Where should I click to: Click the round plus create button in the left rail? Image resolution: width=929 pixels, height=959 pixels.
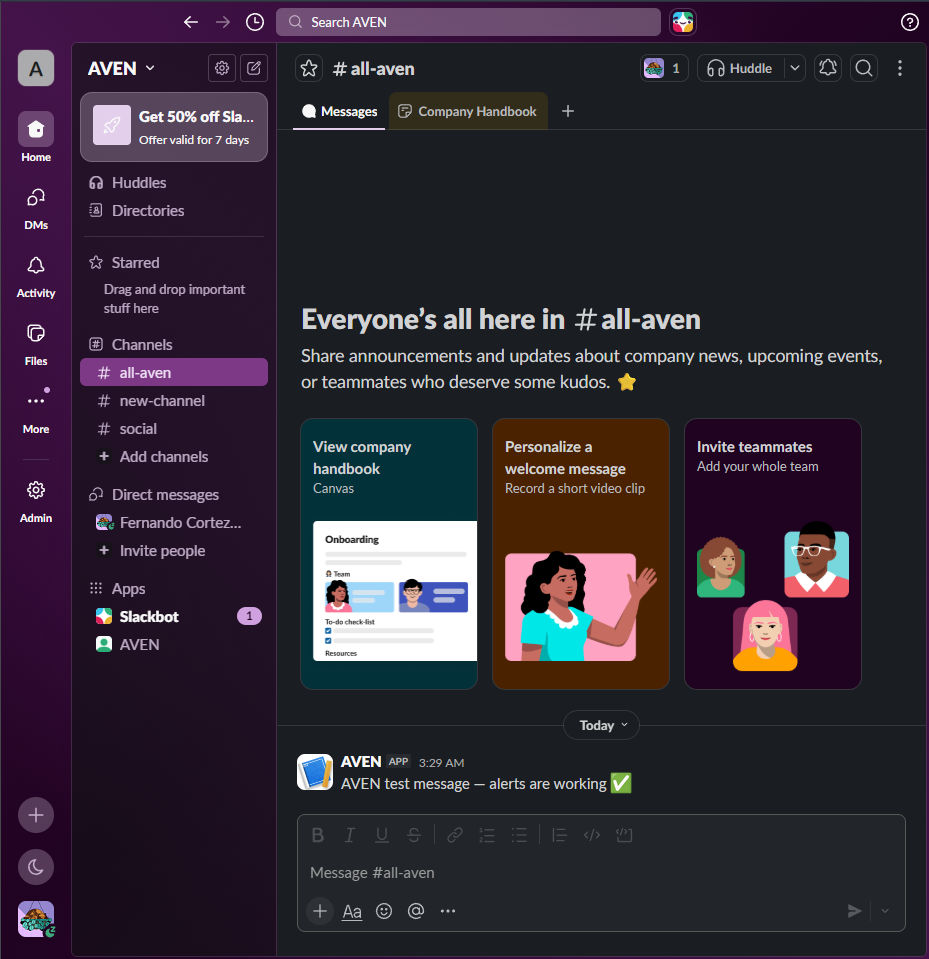pos(36,815)
